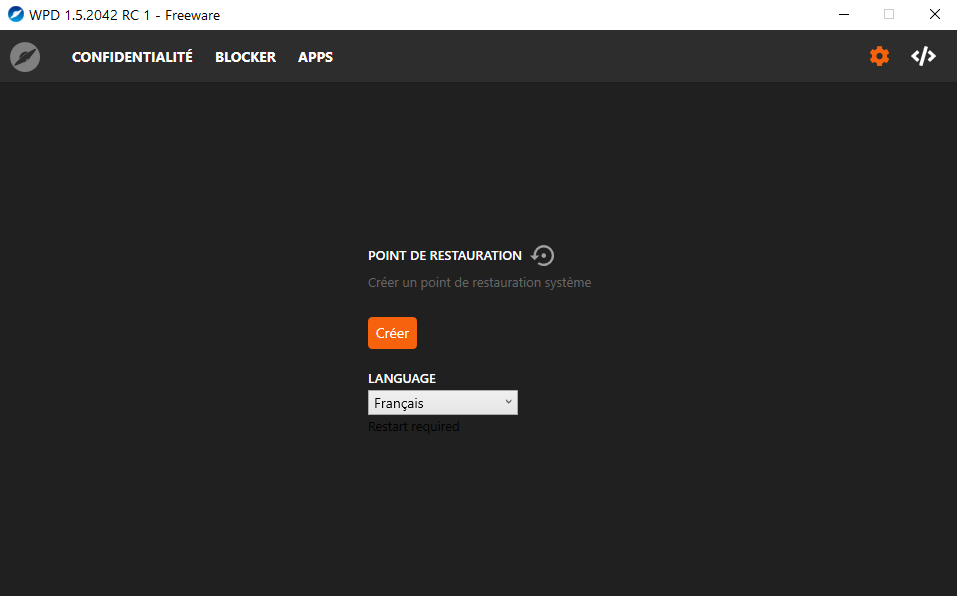
Task: Click empty header bar space right of APPS
Action: [x=600, y=57]
